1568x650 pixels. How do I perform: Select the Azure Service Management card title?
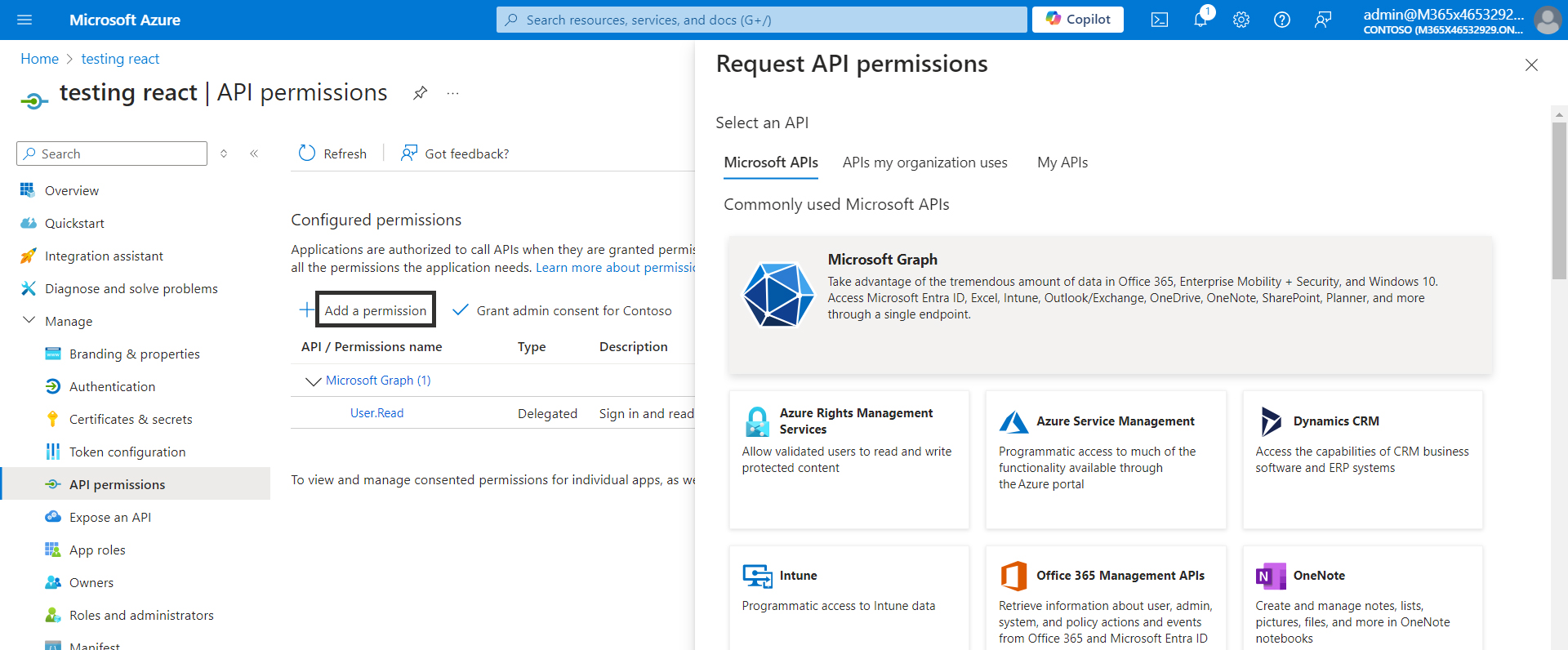coord(1116,421)
